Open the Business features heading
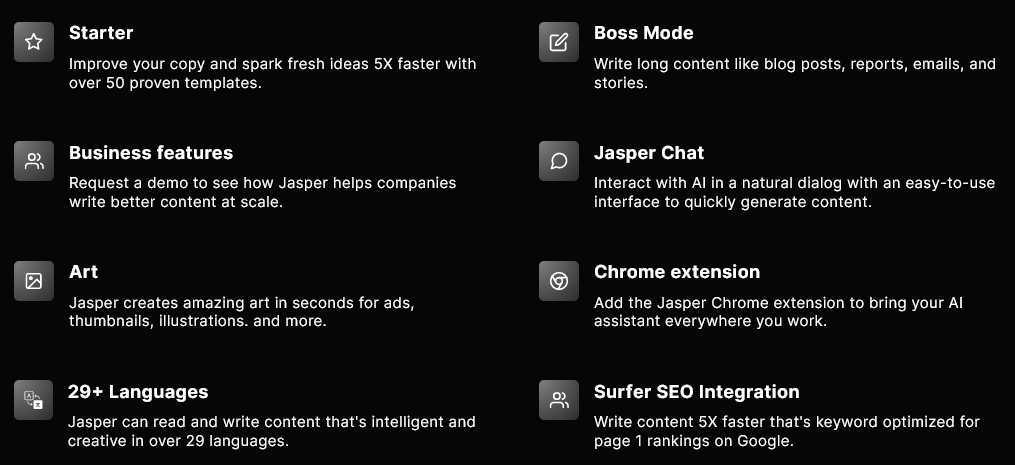The image size is (1015, 465). pyautogui.click(x=151, y=153)
